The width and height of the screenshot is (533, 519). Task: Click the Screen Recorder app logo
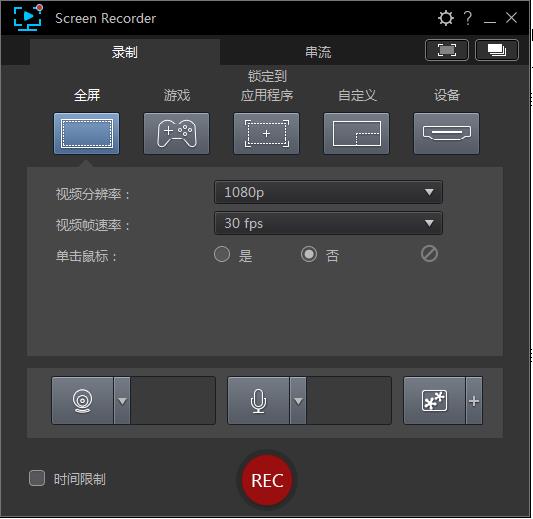29,18
